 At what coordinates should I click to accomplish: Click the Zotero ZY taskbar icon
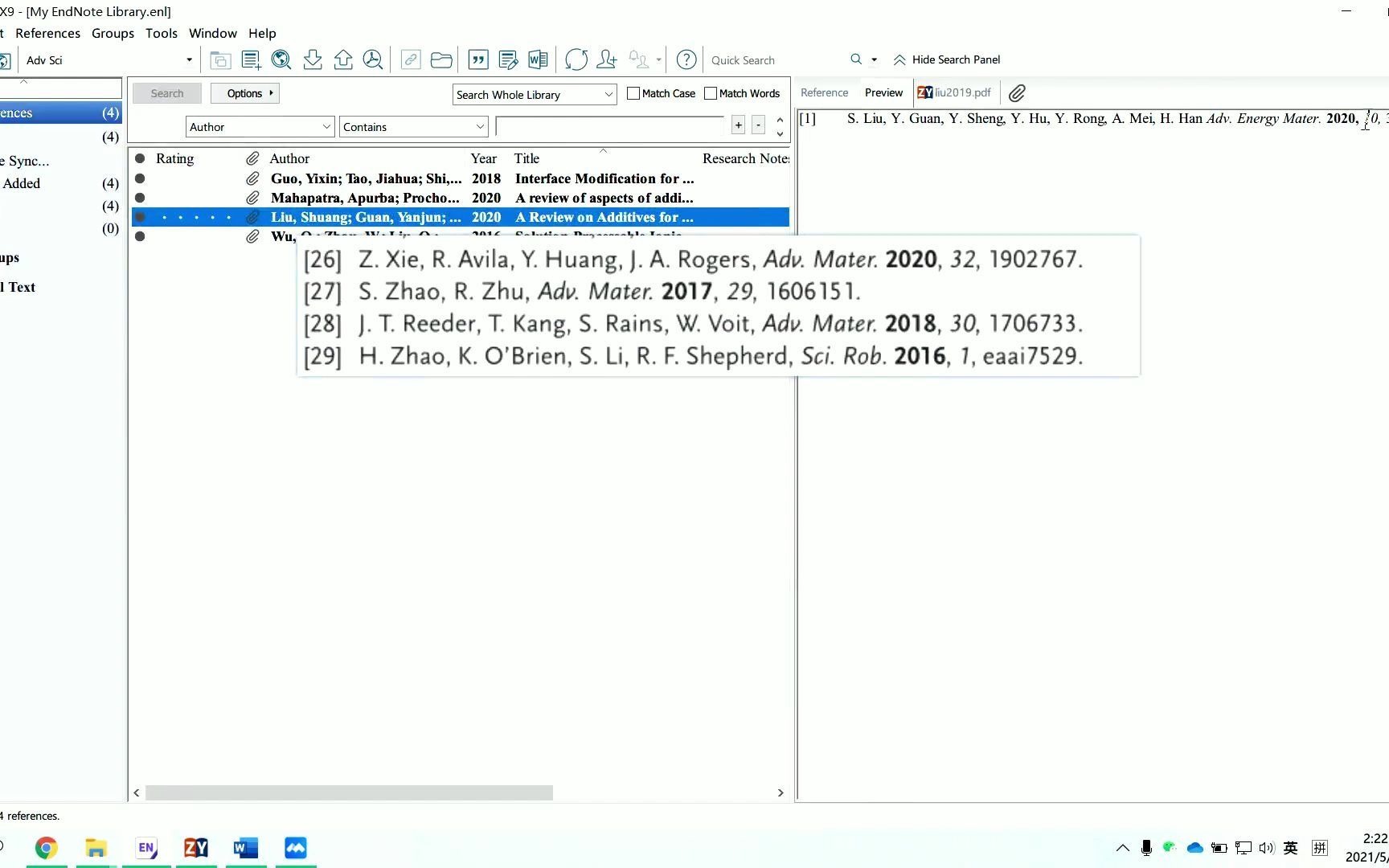click(196, 848)
